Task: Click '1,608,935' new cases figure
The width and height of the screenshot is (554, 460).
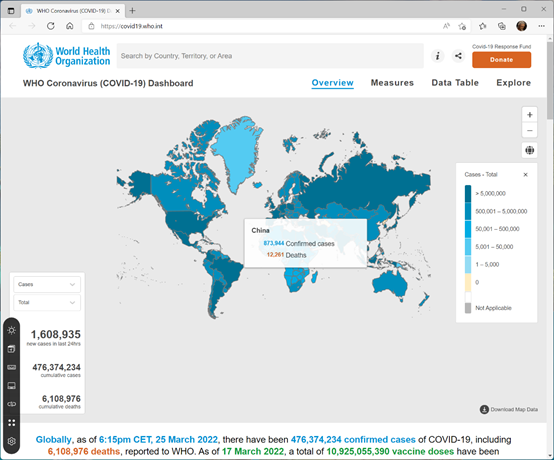Action: (55, 334)
